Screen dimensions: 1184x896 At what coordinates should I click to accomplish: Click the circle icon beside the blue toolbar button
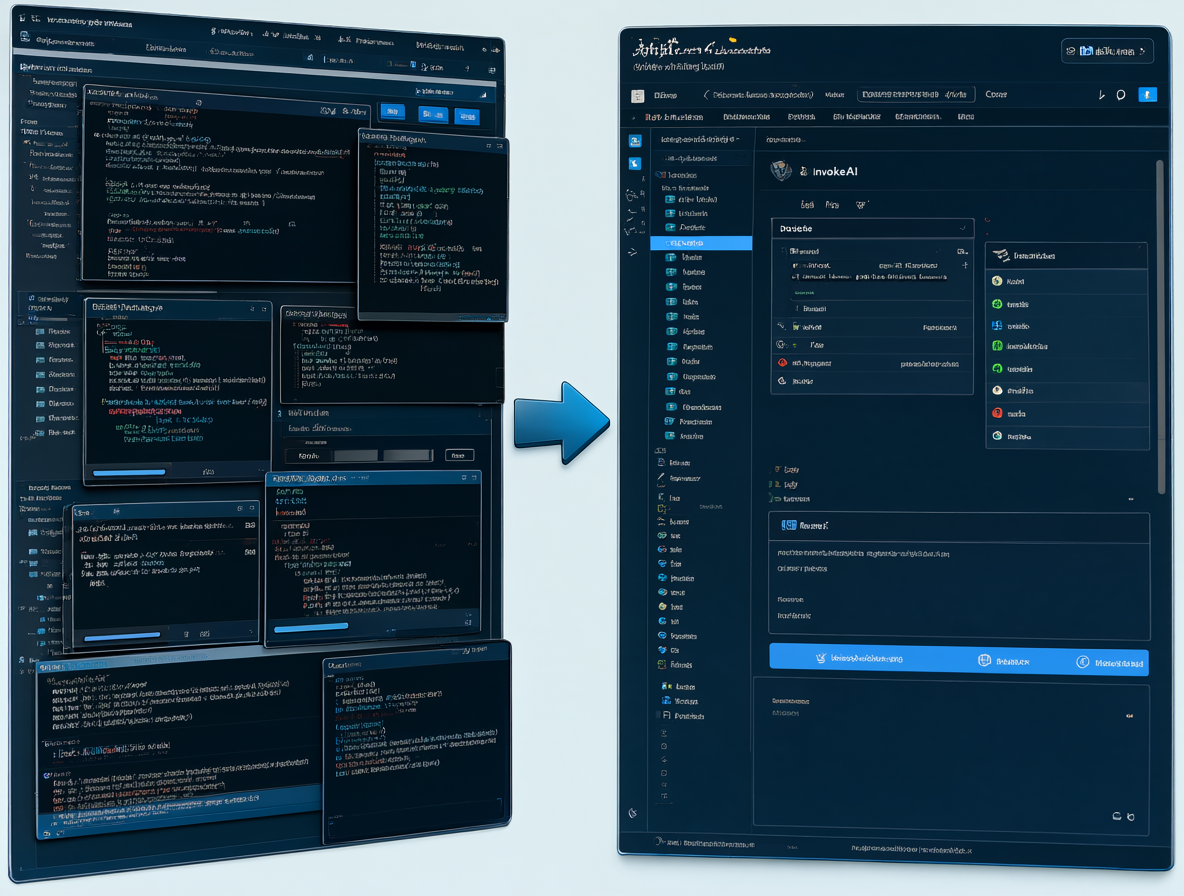pyautogui.click(x=1121, y=95)
